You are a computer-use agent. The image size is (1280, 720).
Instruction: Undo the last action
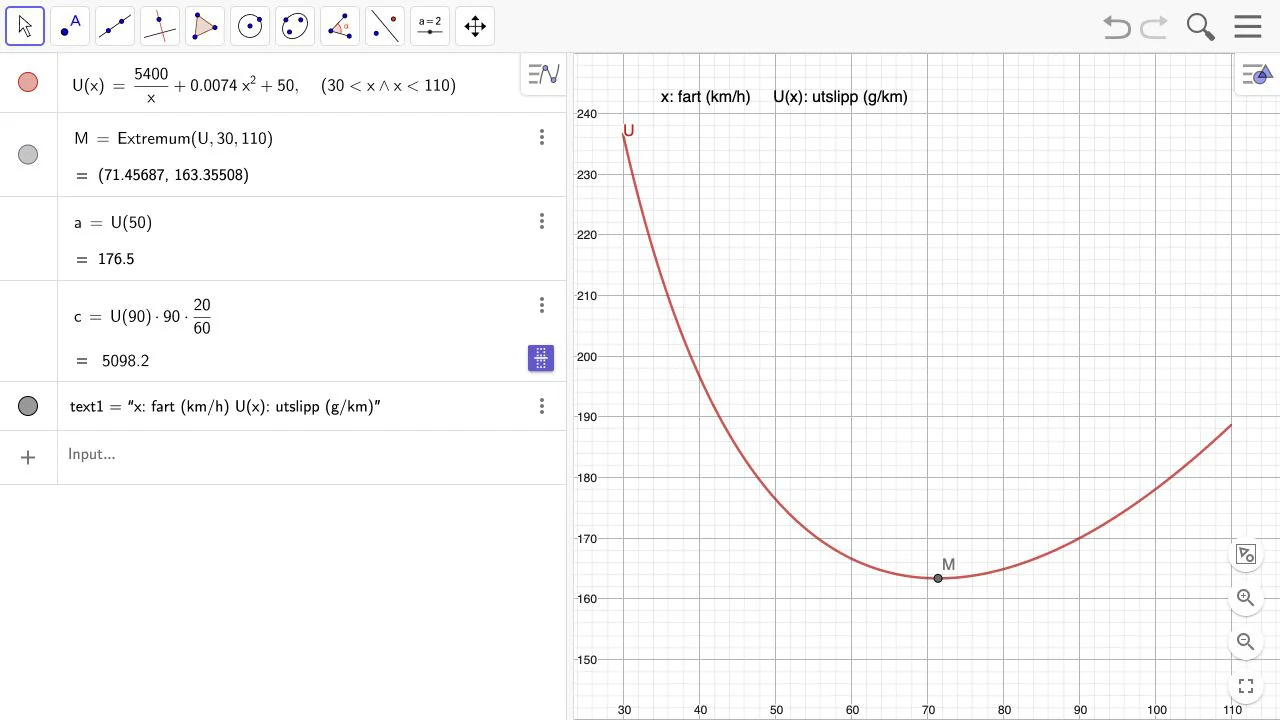click(x=1117, y=27)
